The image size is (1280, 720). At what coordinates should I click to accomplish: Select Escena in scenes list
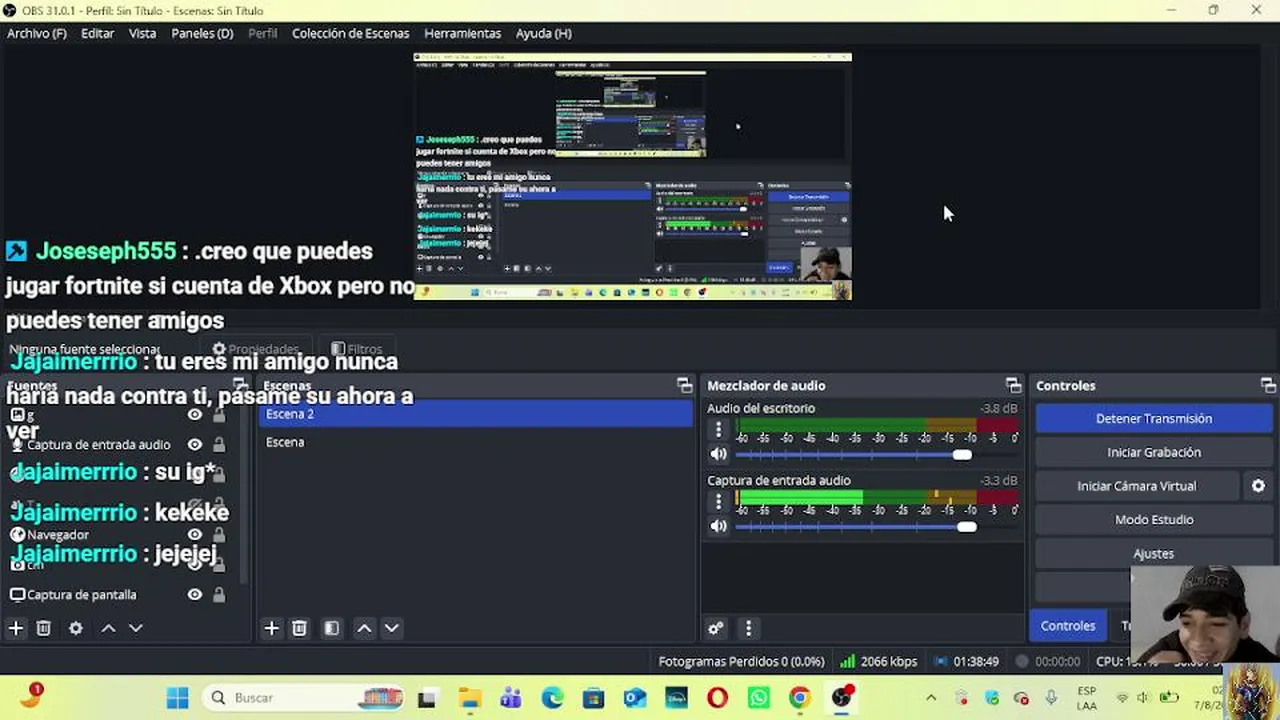tap(476, 442)
